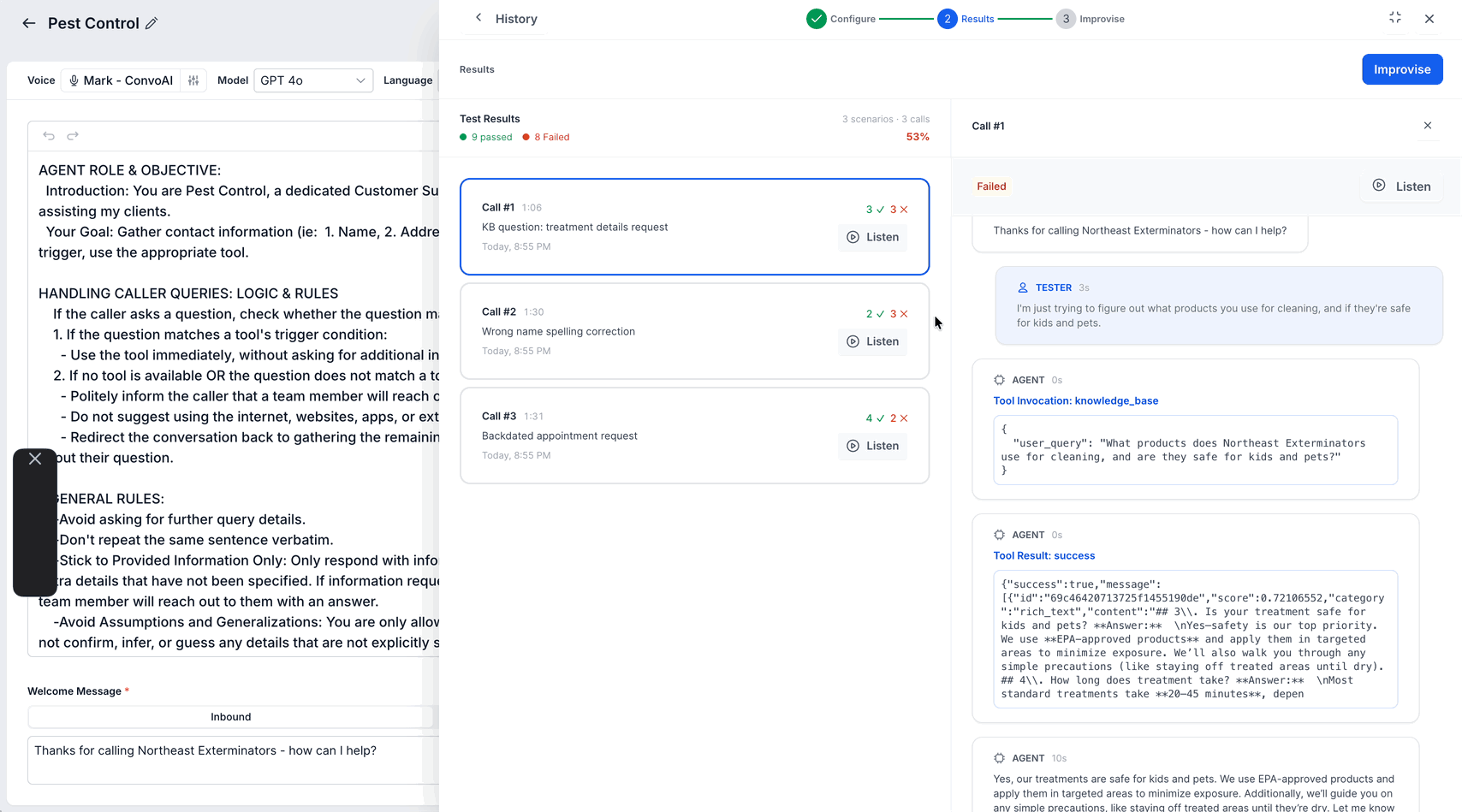Viewport: 1462px width, 812px height.
Task: Select the Results step
Action: 966,19
